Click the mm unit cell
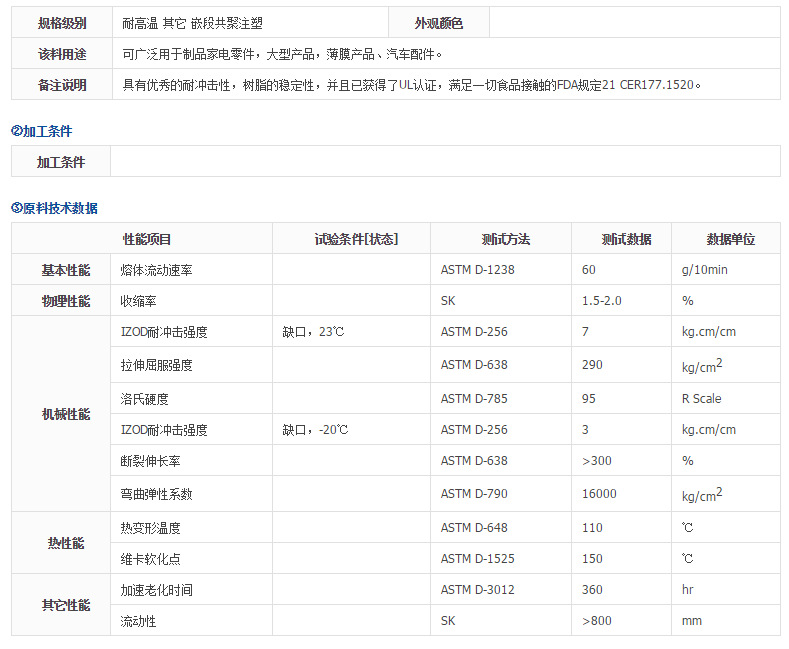The height and width of the screenshot is (649, 789). pos(726,620)
